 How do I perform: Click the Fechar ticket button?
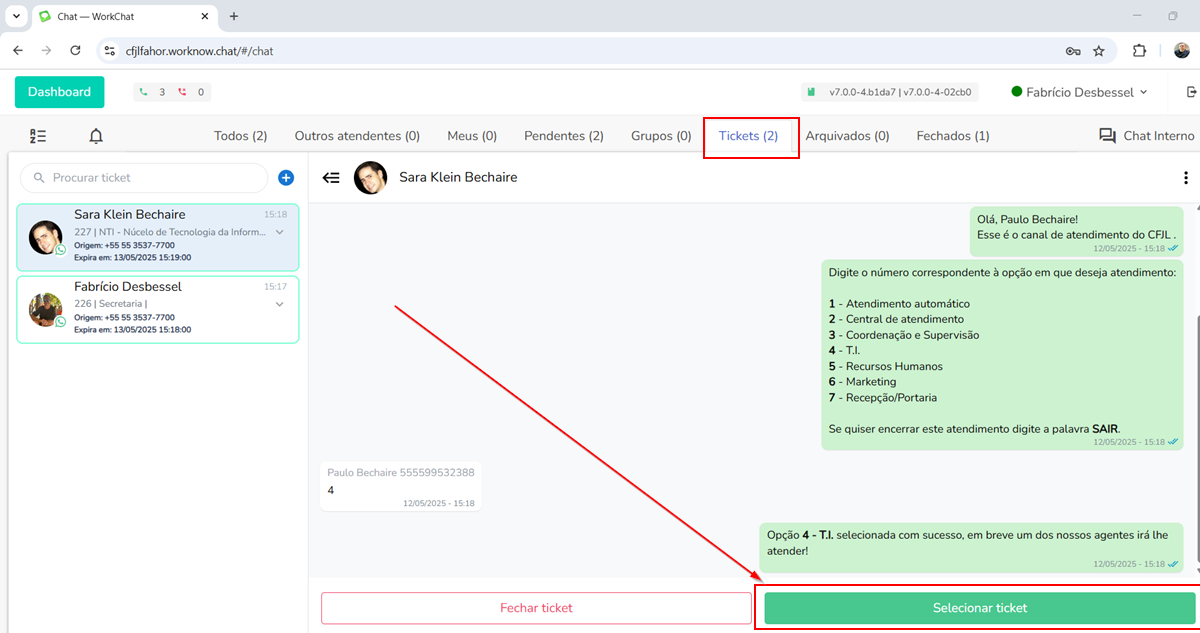coord(536,608)
